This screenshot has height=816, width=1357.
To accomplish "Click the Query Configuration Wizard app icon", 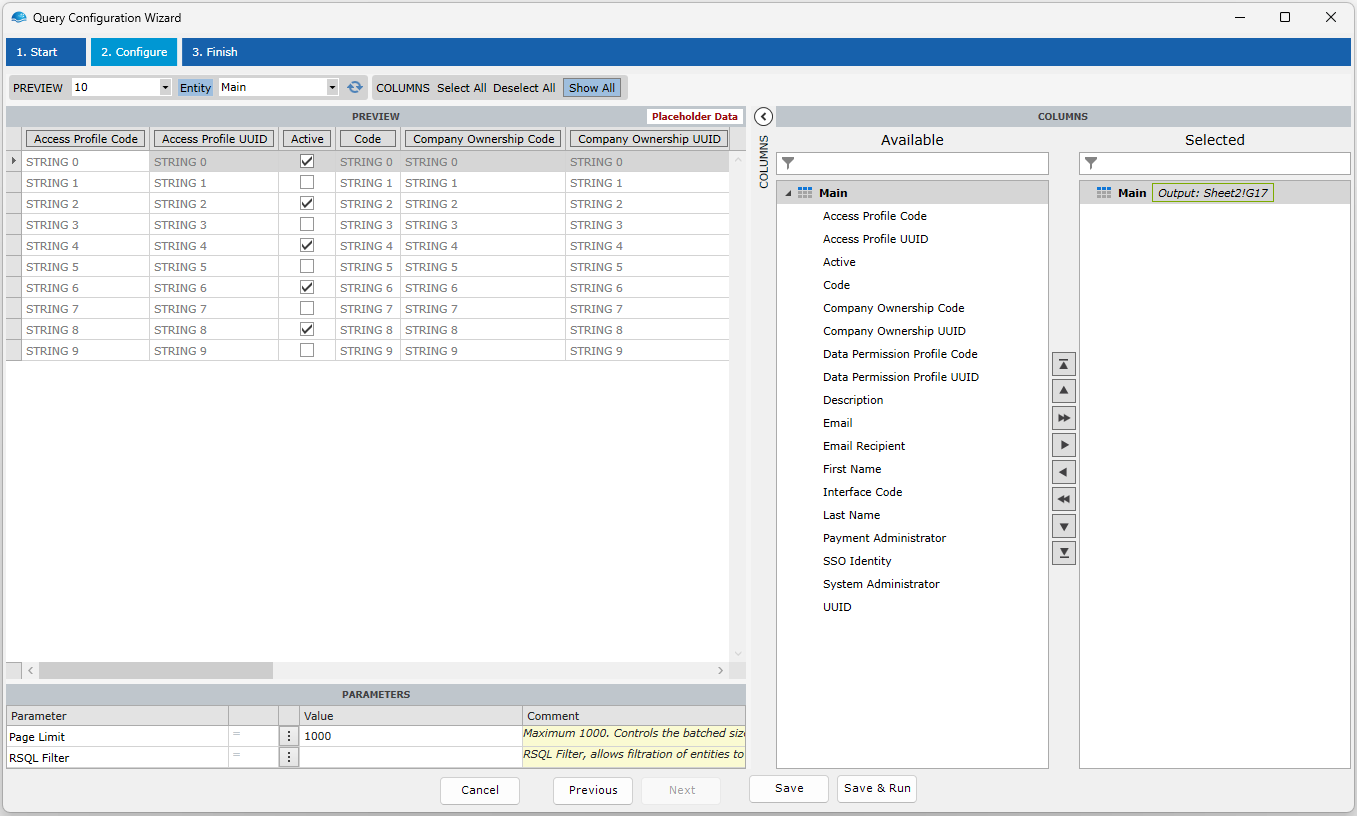I will [x=18, y=17].
